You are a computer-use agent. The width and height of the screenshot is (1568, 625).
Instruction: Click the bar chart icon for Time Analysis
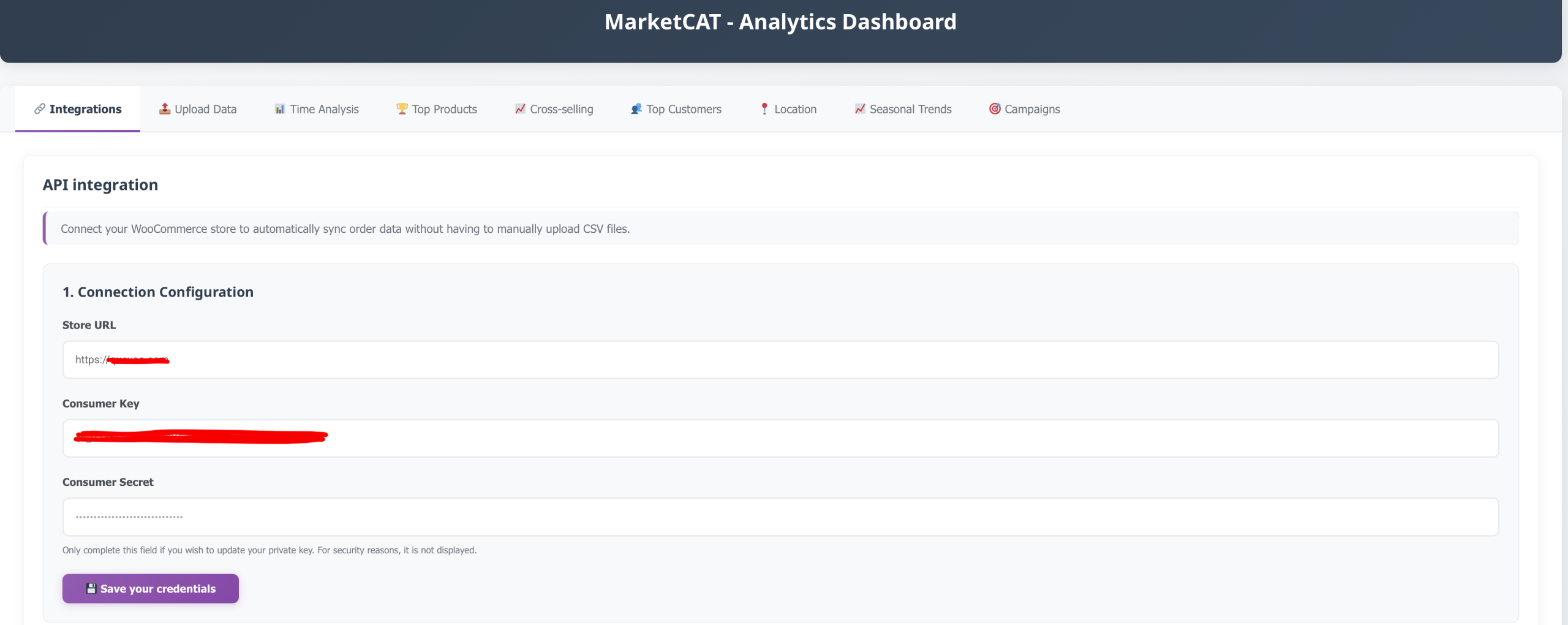(280, 109)
